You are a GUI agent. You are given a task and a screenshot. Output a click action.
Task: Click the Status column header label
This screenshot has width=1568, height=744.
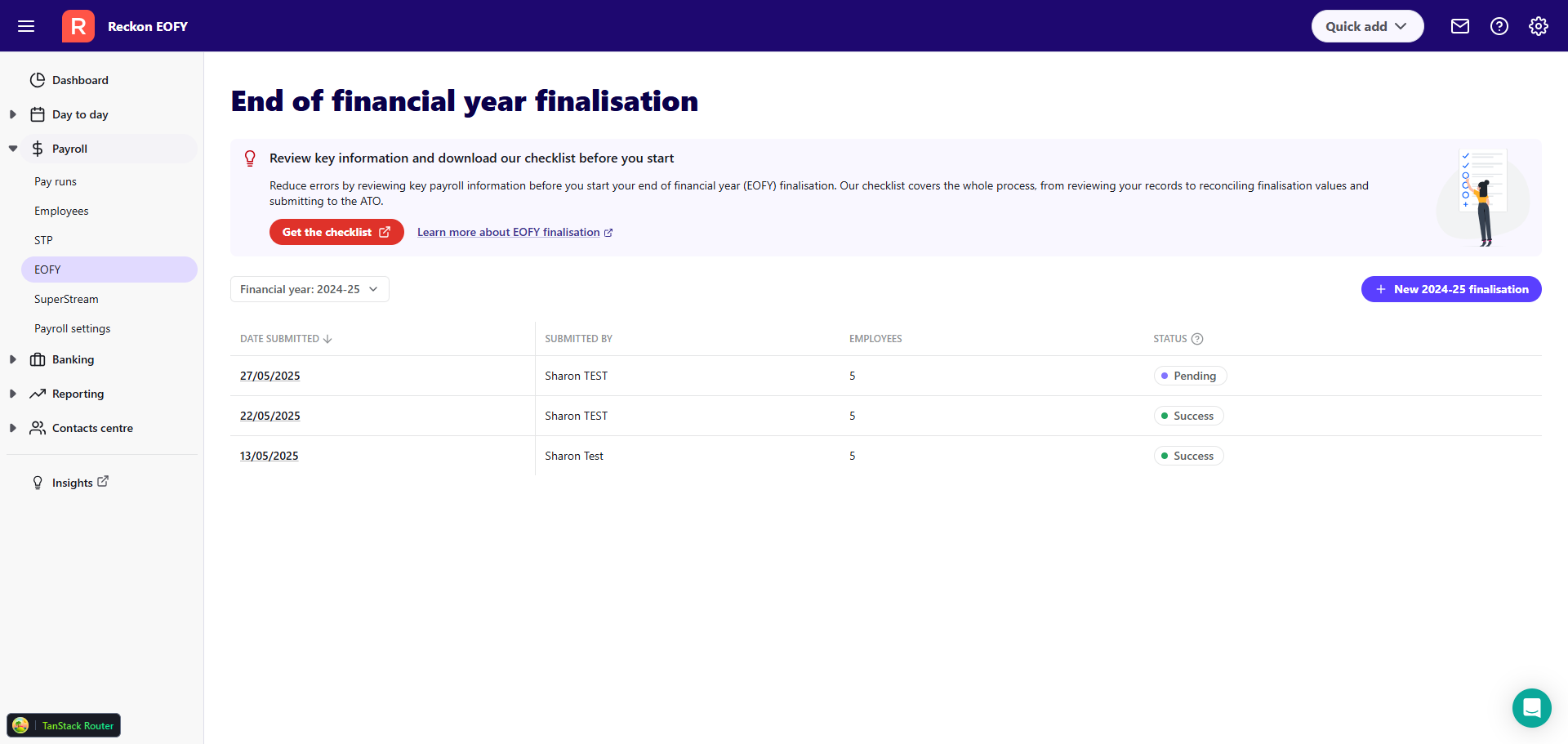point(1169,339)
